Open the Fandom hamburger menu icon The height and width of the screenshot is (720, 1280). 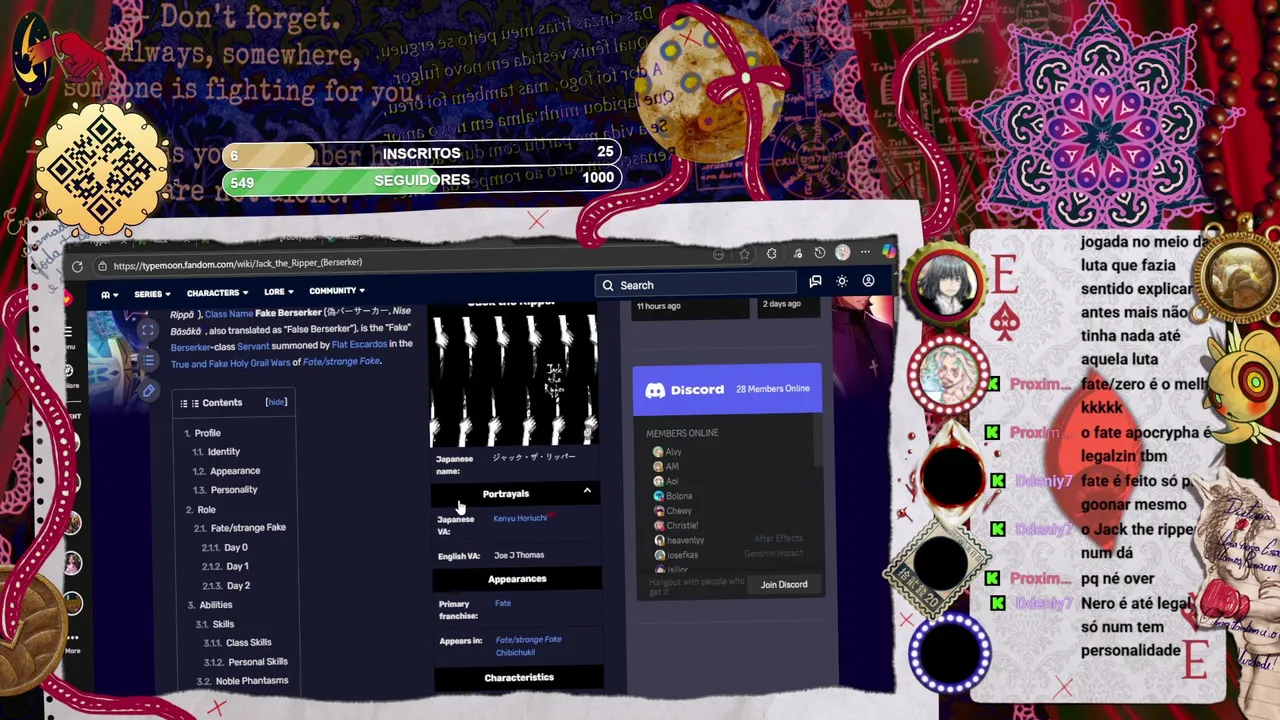point(68,333)
